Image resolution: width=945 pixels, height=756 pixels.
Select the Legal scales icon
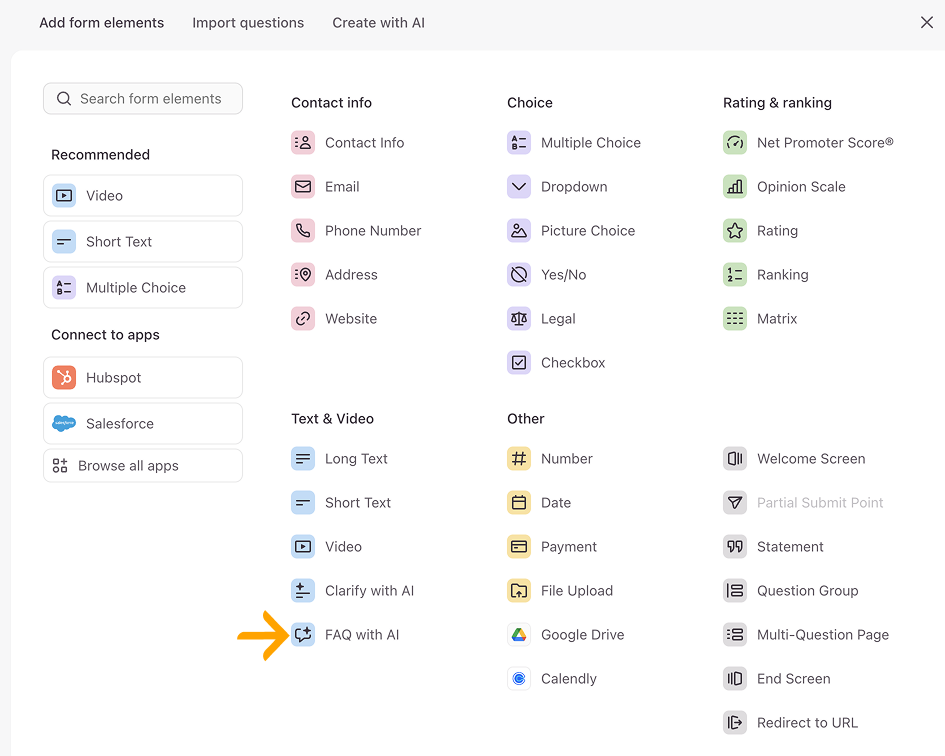(518, 318)
